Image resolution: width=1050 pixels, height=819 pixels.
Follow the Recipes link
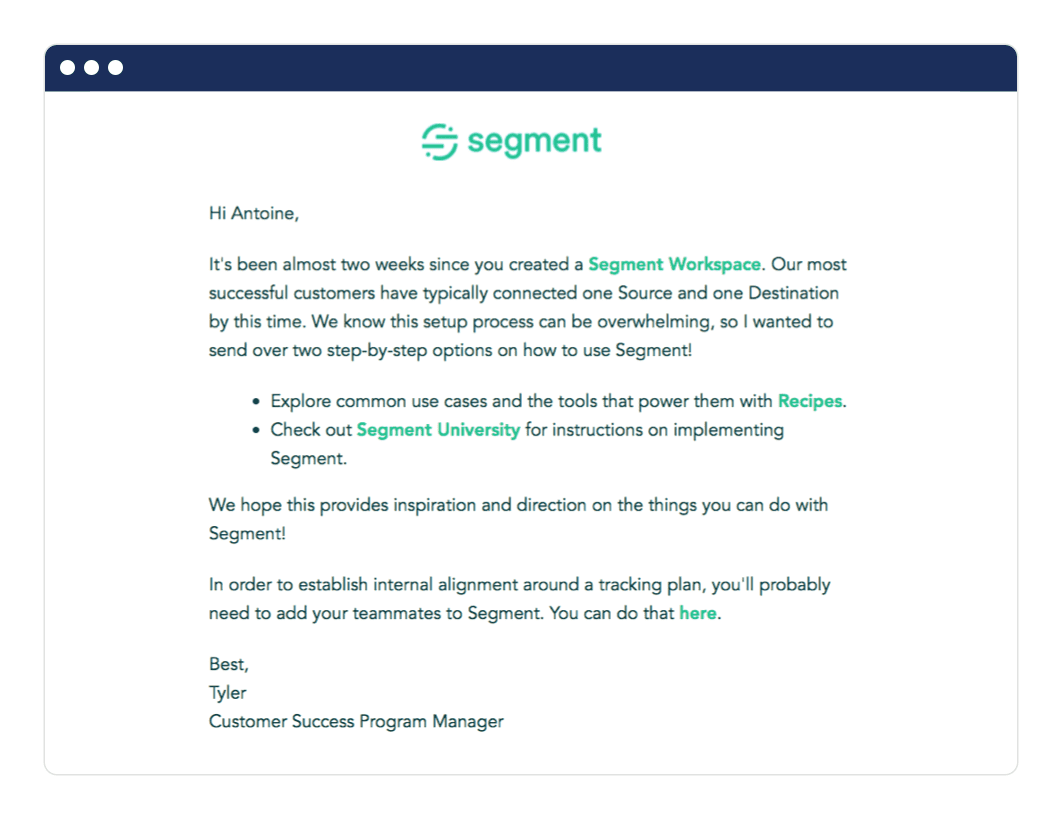tap(810, 401)
